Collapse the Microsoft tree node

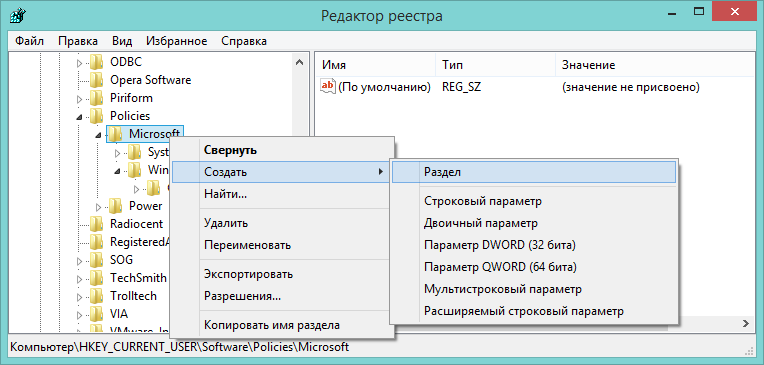pos(98,134)
